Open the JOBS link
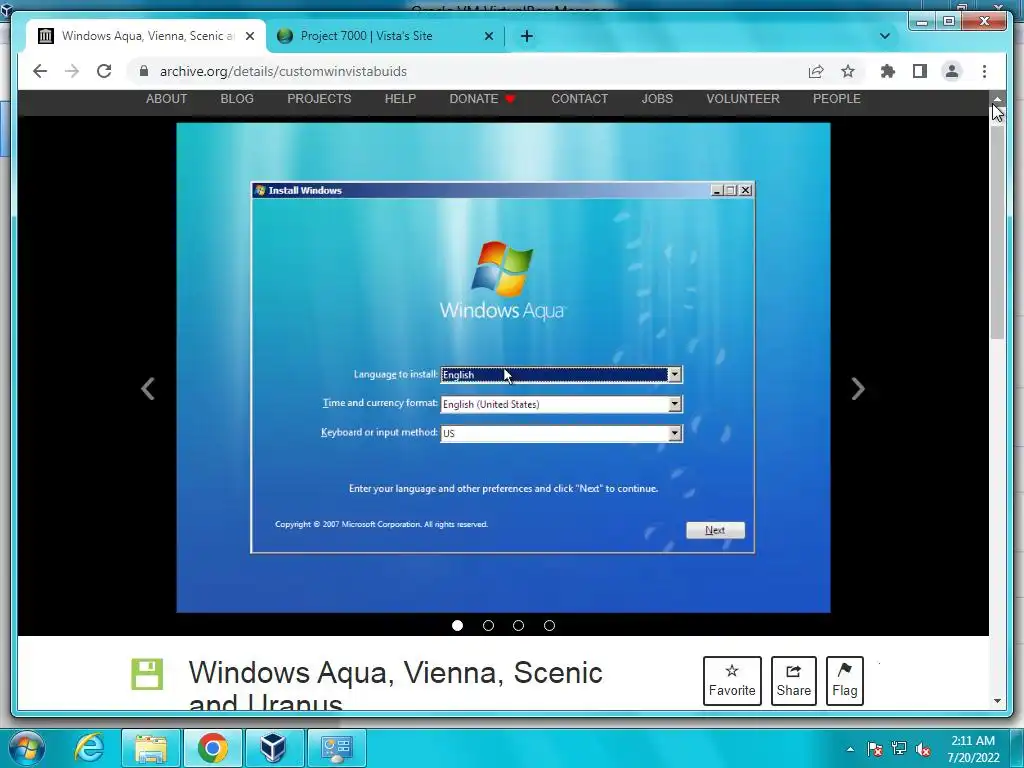 (657, 99)
